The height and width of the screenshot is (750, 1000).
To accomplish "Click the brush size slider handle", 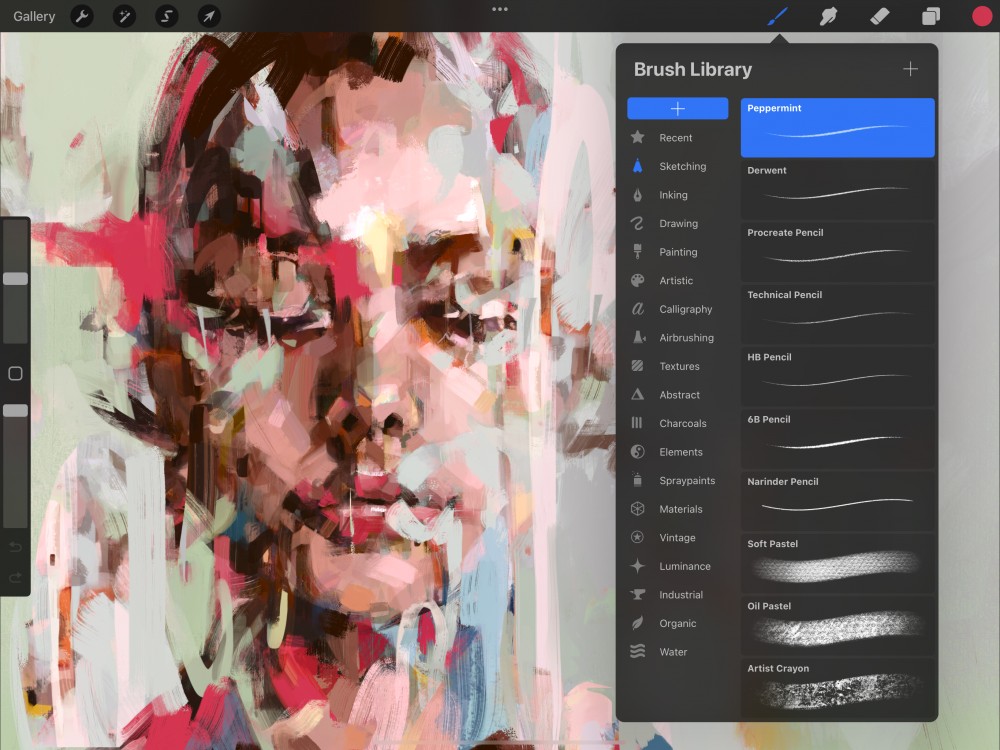I will (x=15, y=279).
